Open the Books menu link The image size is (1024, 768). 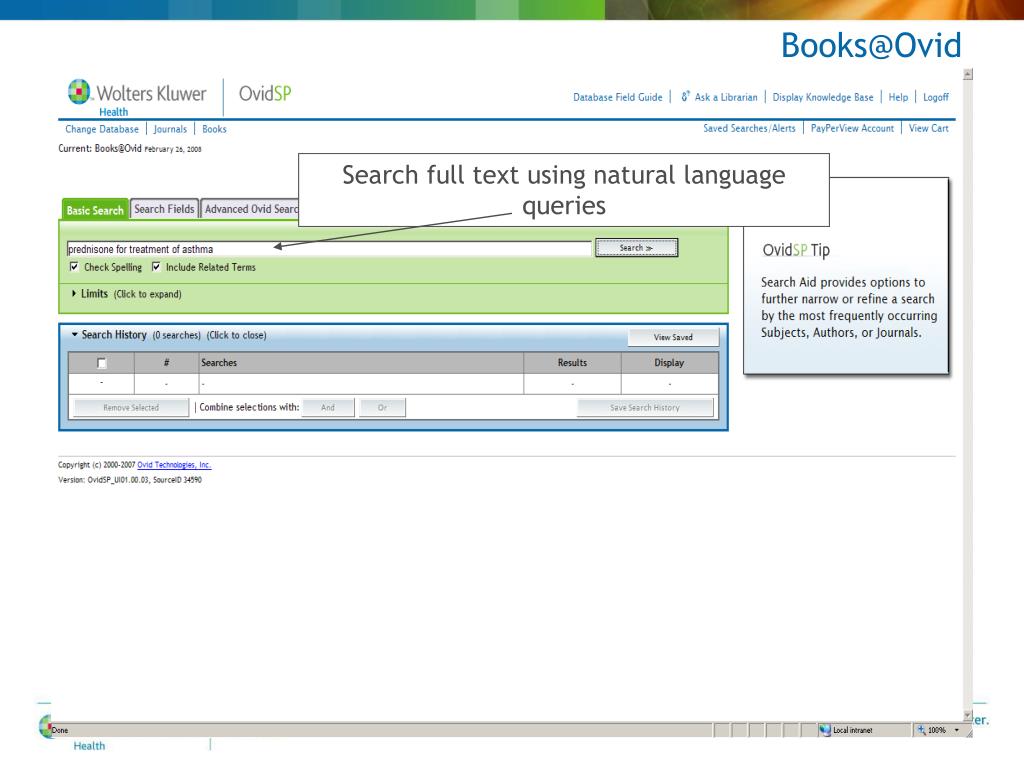(x=214, y=129)
